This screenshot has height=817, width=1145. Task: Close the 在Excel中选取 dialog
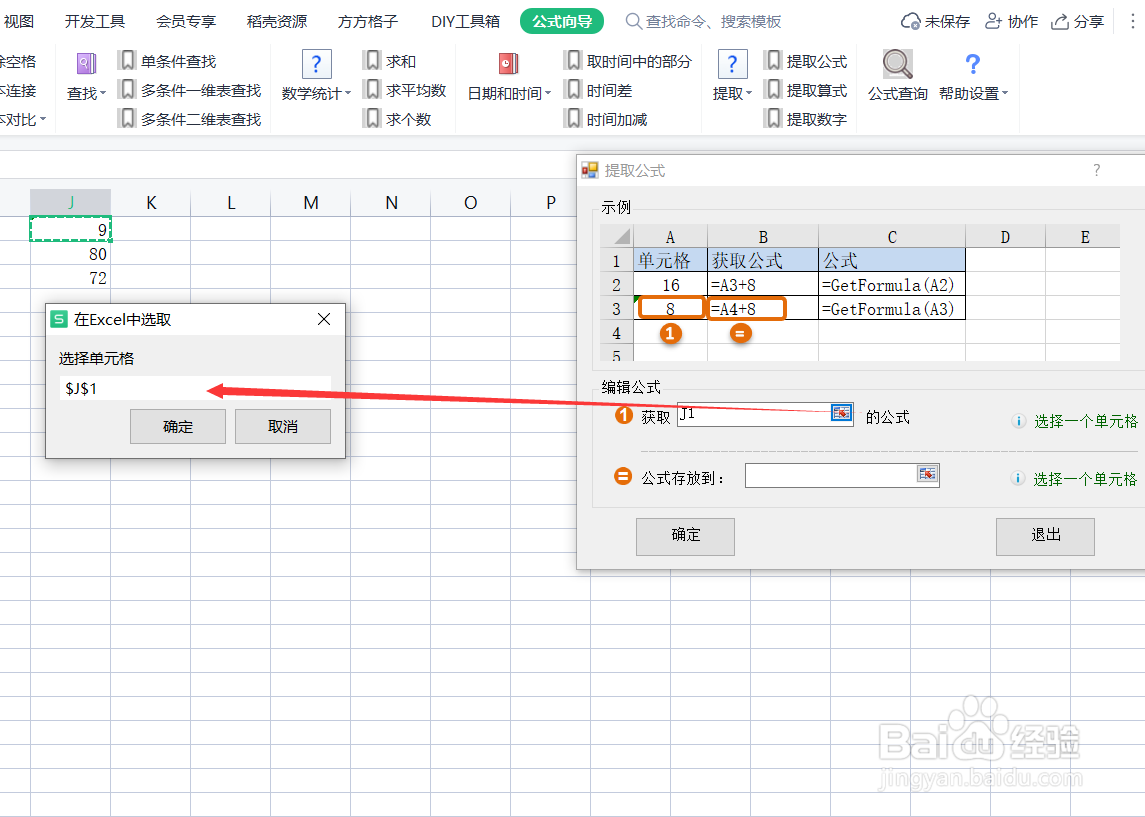[x=324, y=319]
